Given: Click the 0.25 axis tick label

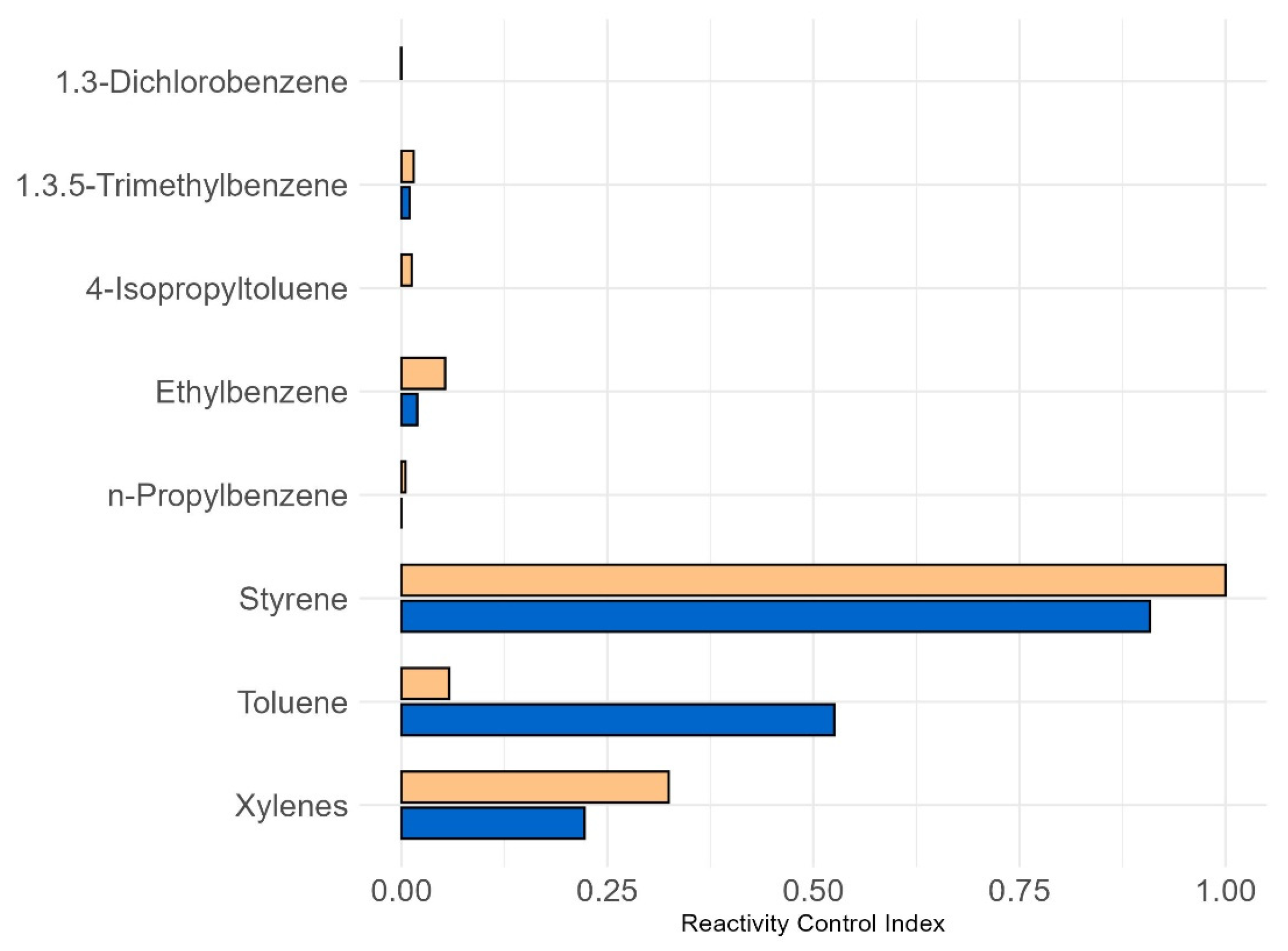Looking at the screenshot, I should (607, 891).
